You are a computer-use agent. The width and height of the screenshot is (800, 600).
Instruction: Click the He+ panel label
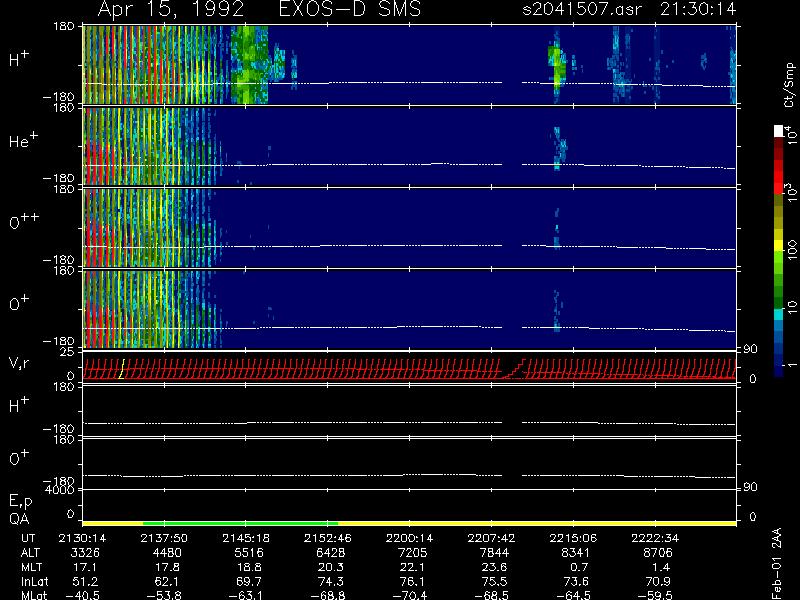(x=23, y=140)
